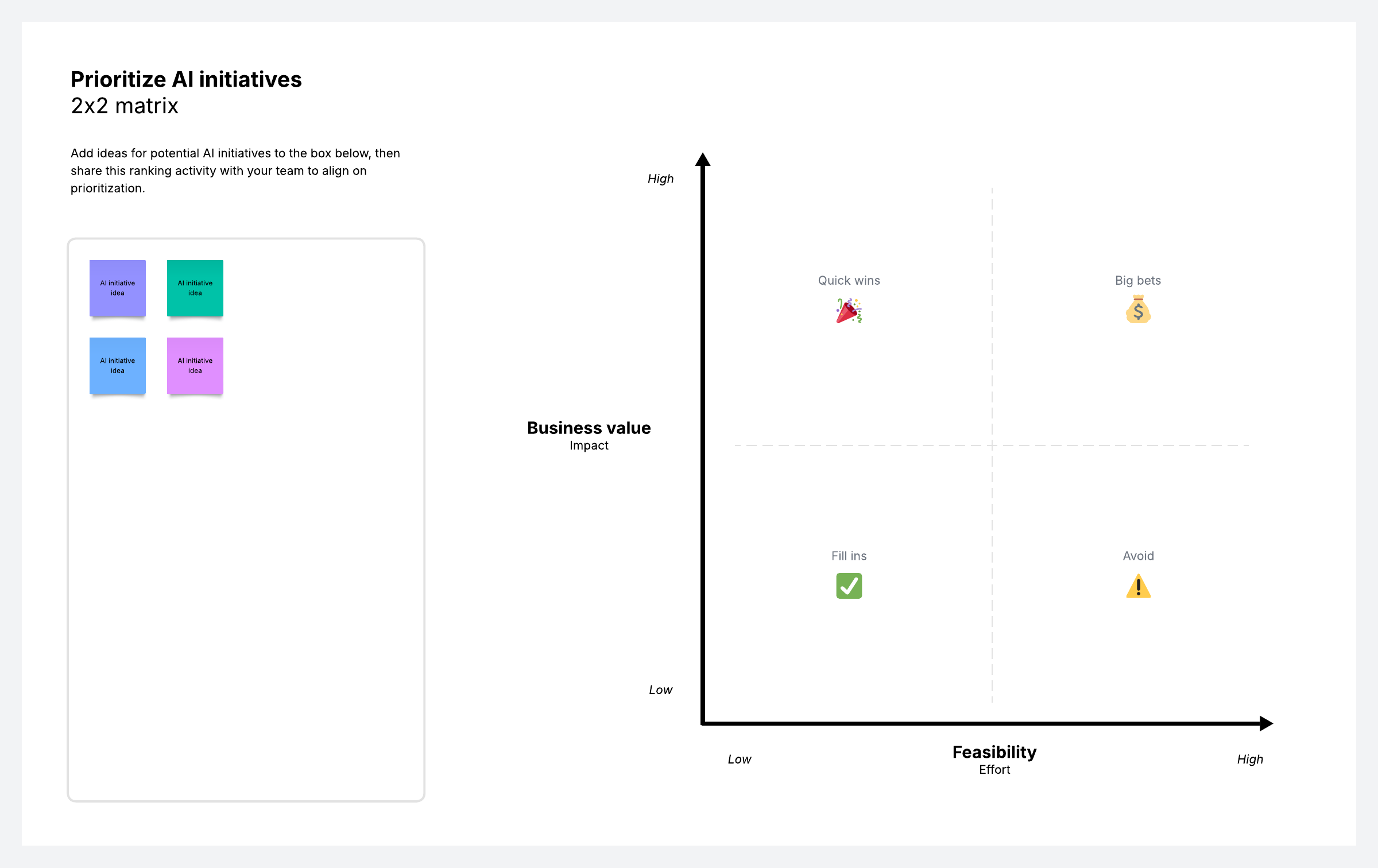The height and width of the screenshot is (868, 1378).
Task: Select the purple AI initiative idea sticky note
Action: [118, 288]
